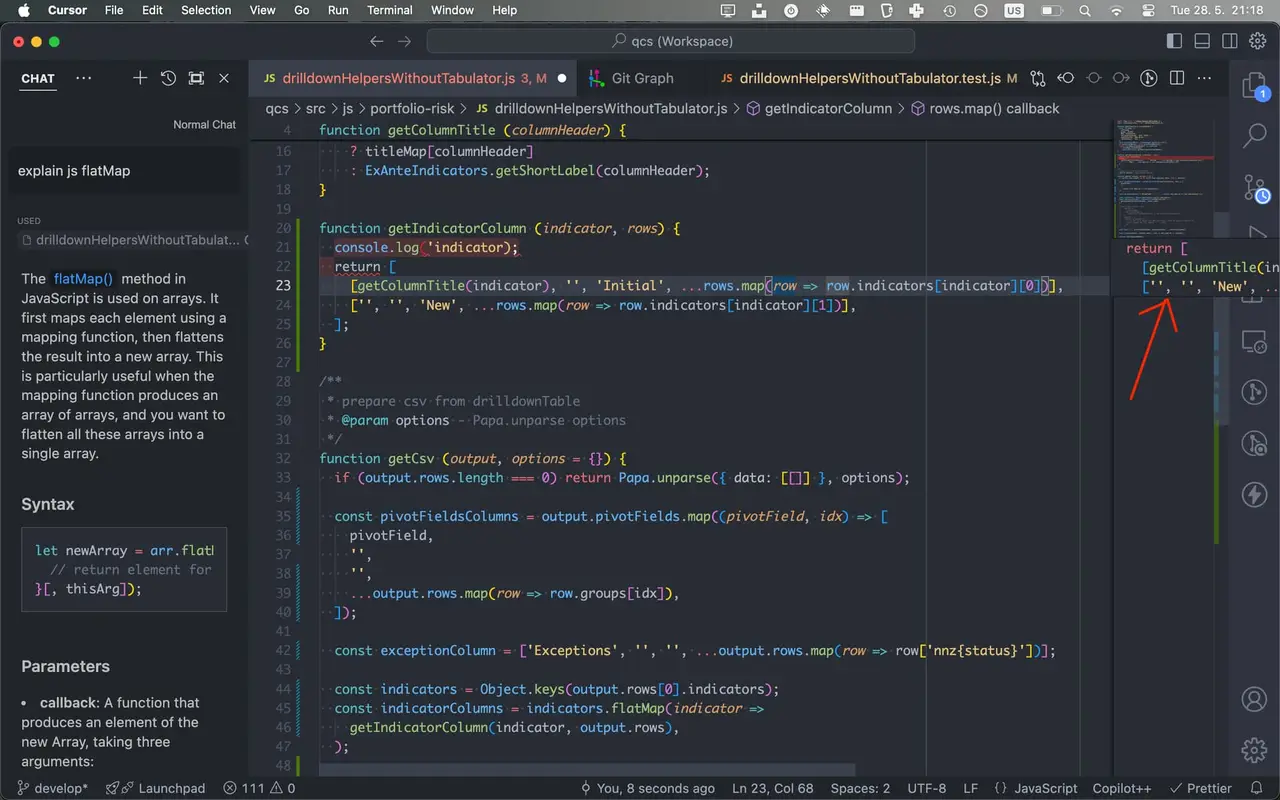Open chat history clock icon
Screen dimensions: 1280x800
click(x=168, y=78)
